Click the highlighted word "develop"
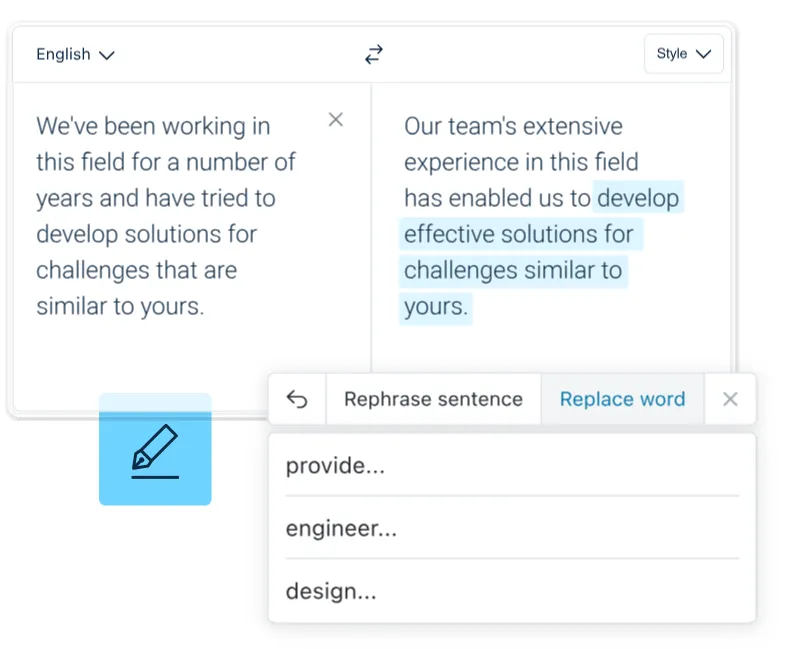Screen dimensions: 790x649 638,198
